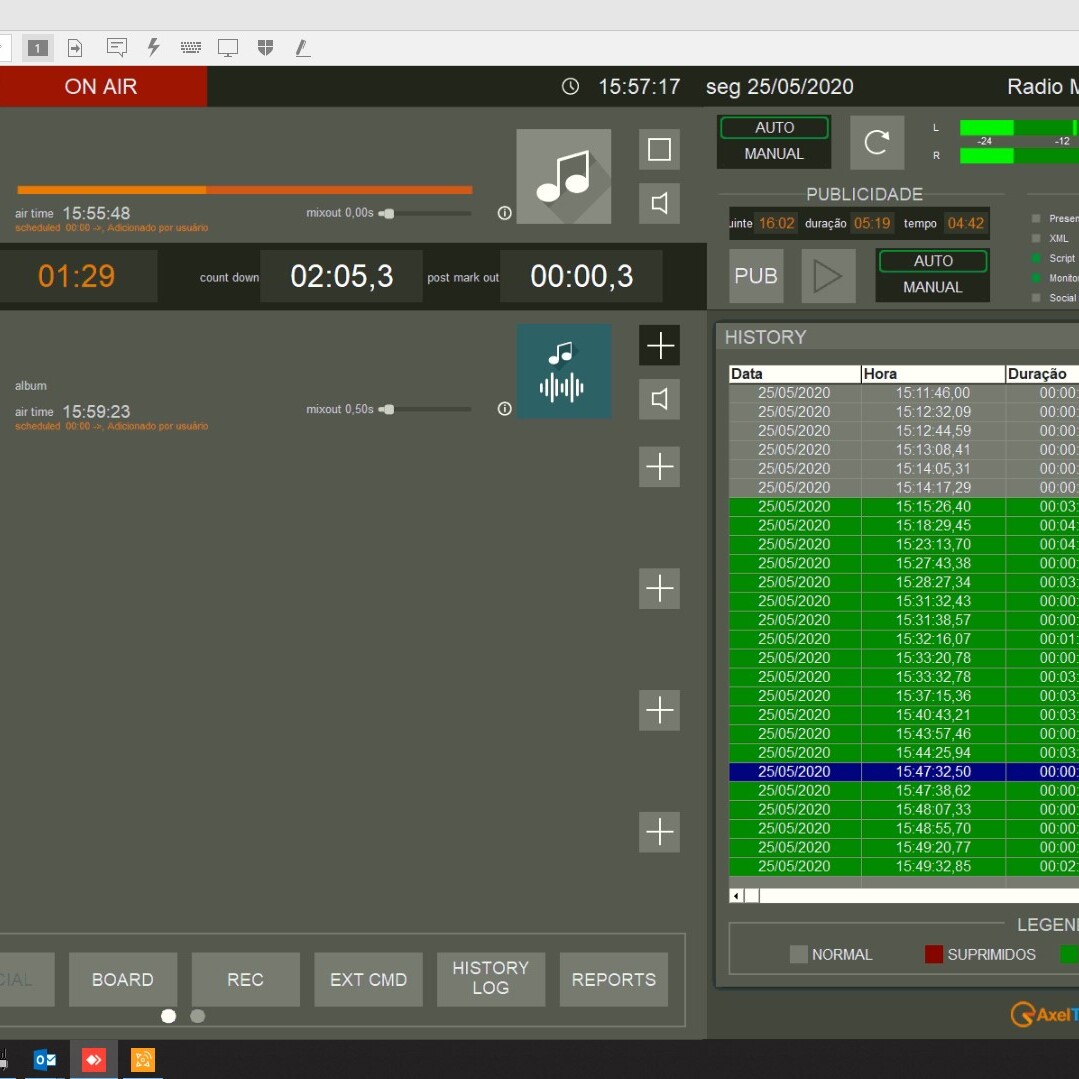Viewport: 1079px width, 1079px height.
Task: Click the lightning bolt icon in the top toolbar
Action: click(153, 47)
